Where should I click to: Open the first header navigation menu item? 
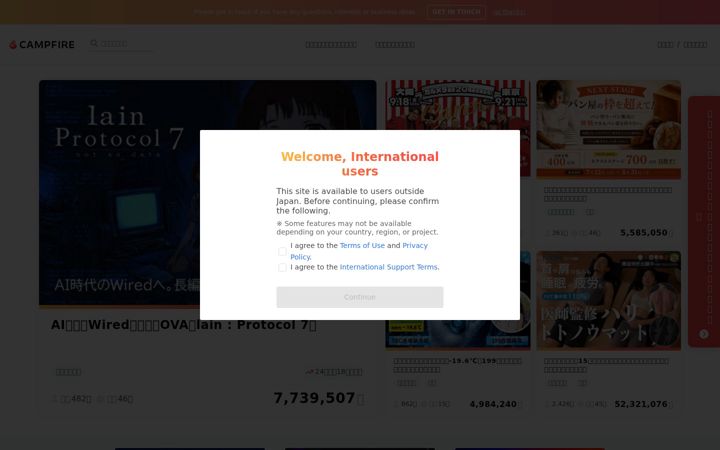(x=331, y=45)
